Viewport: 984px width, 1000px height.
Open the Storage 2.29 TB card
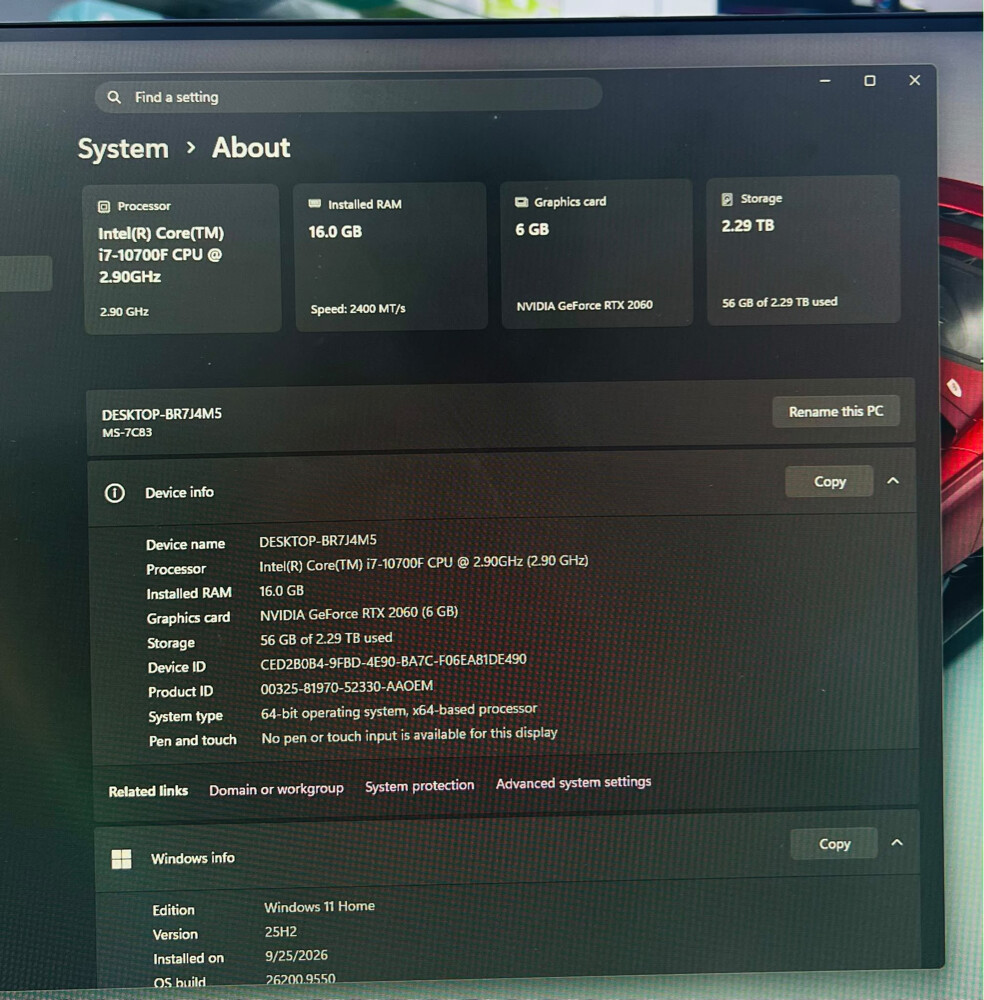pos(804,250)
